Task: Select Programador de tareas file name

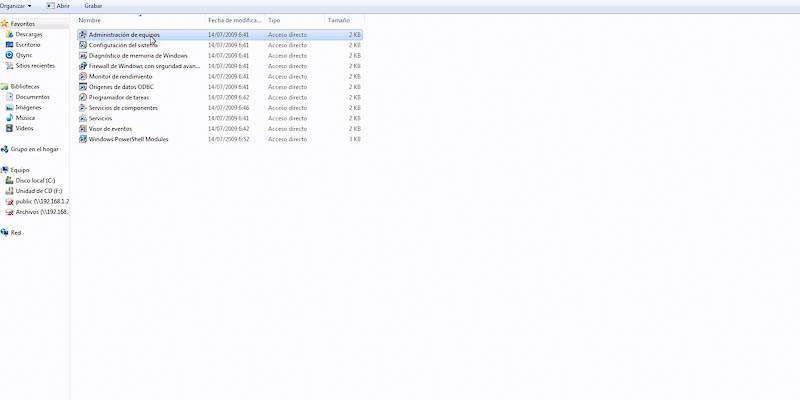Action: coord(119,97)
